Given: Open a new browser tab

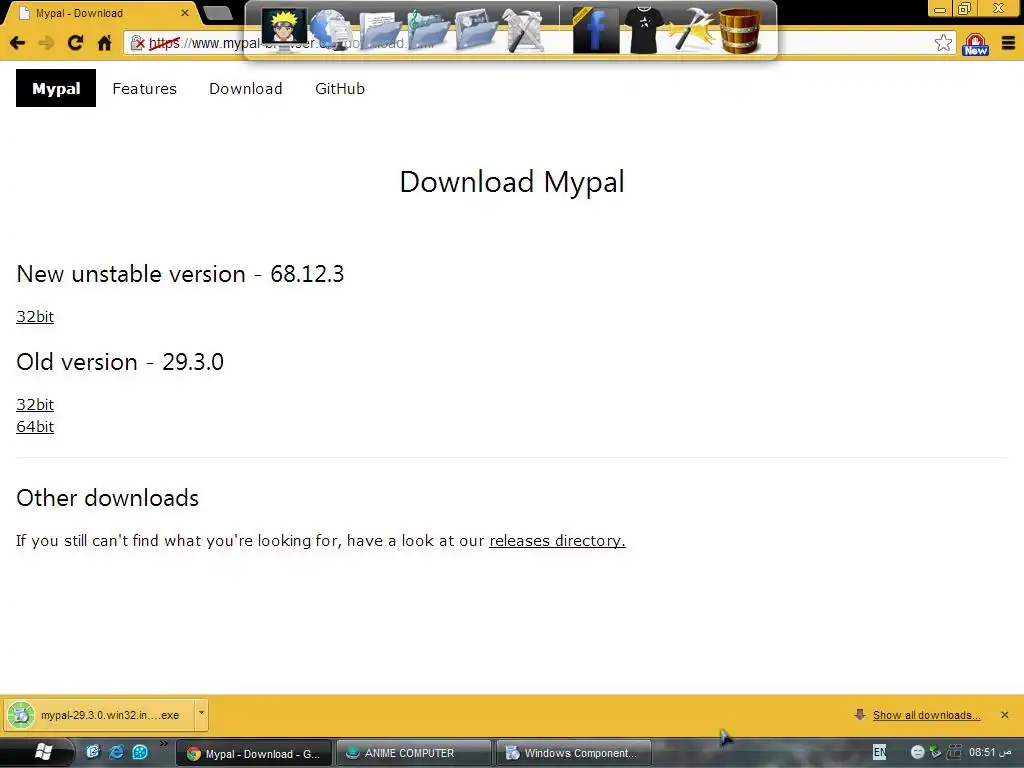Looking at the screenshot, I should tap(217, 13).
